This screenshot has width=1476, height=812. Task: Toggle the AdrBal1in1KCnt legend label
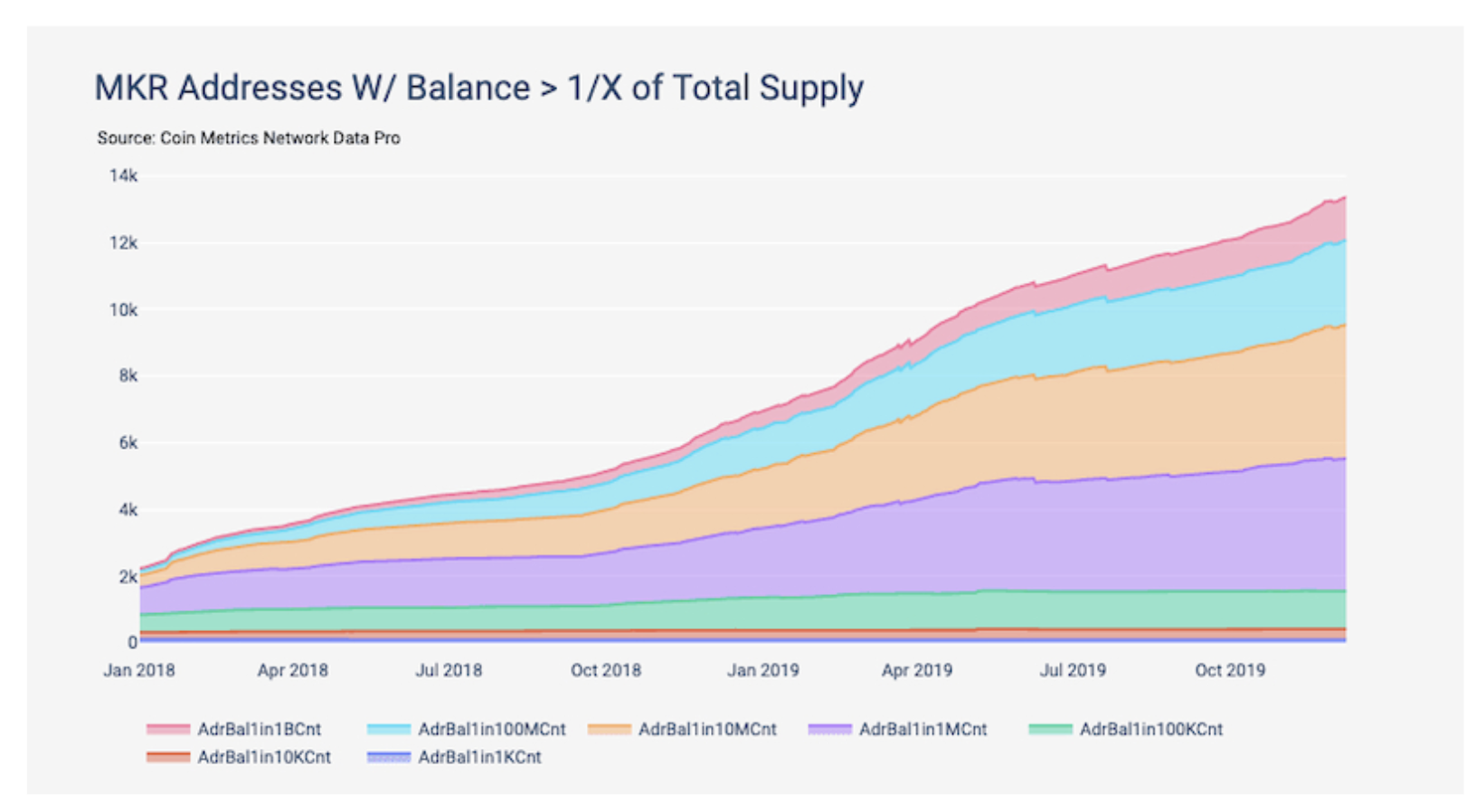click(479, 757)
